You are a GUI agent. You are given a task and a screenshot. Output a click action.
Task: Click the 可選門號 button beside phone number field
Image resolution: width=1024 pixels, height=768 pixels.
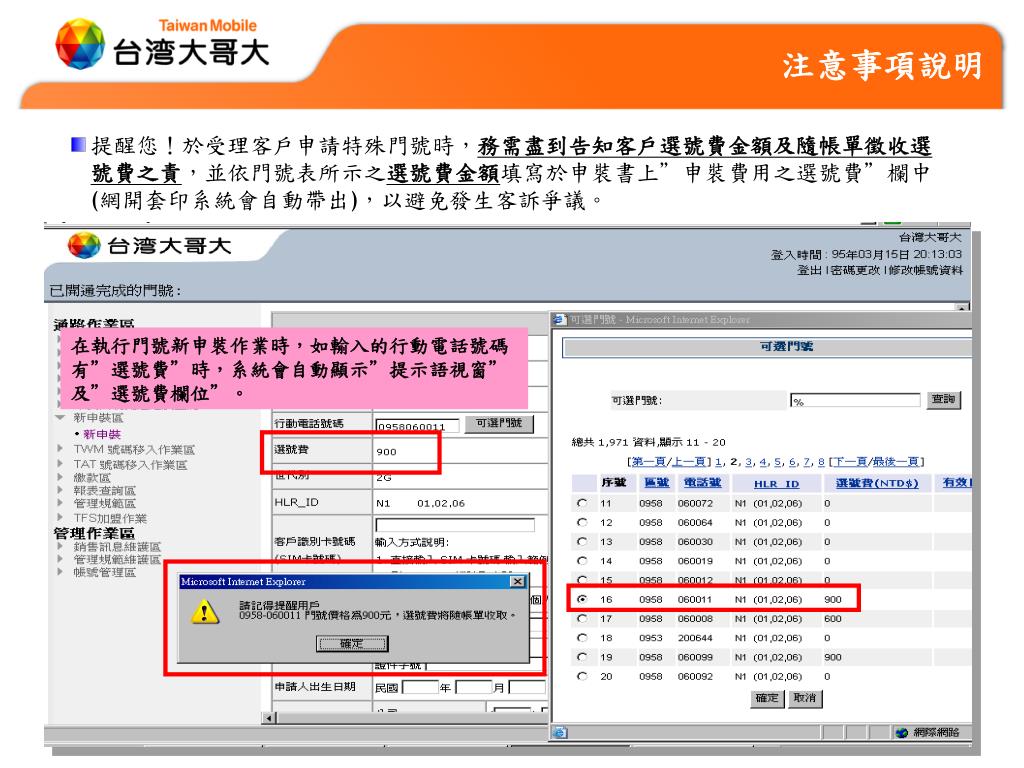[x=499, y=423]
